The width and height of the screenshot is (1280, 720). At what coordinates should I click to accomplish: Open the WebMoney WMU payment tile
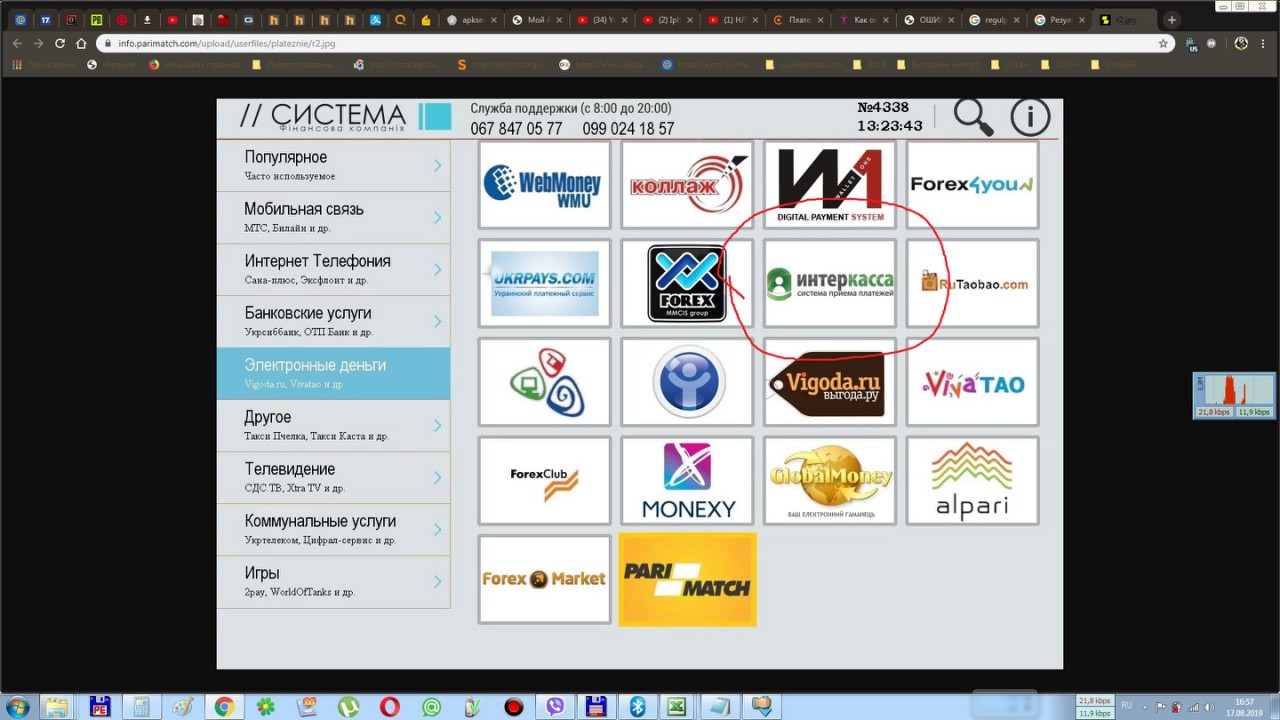[x=544, y=185]
